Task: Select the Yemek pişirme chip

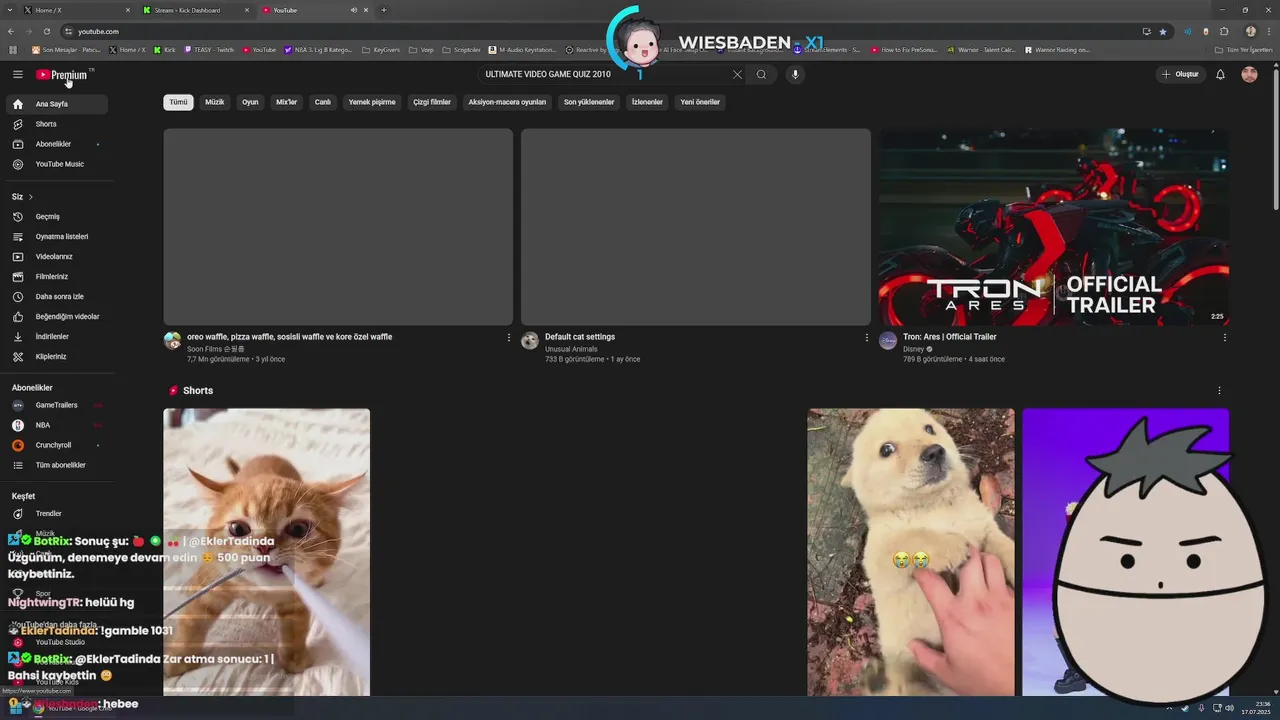Action: pos(372,102)
